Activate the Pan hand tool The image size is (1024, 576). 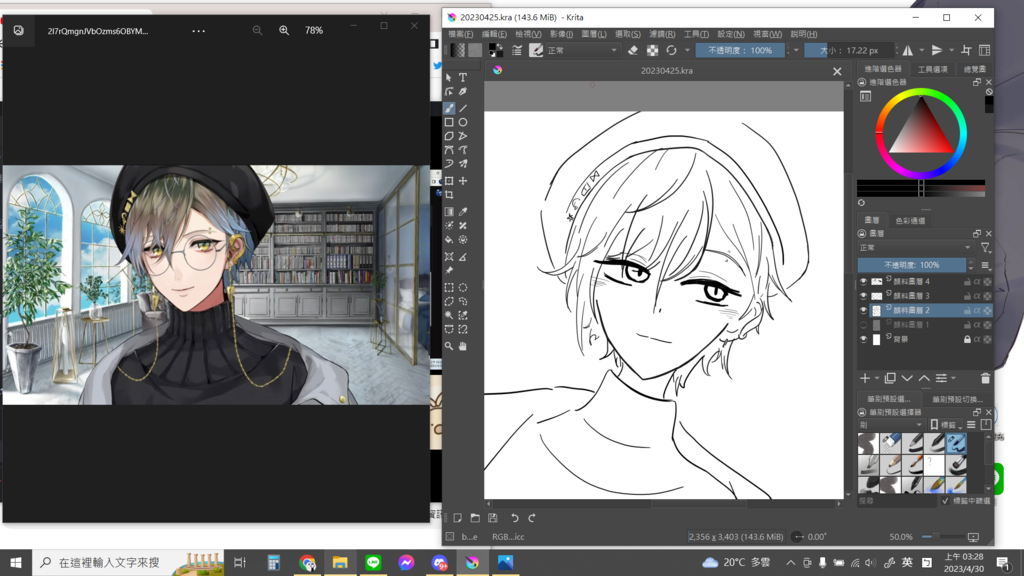coord(462,346)
